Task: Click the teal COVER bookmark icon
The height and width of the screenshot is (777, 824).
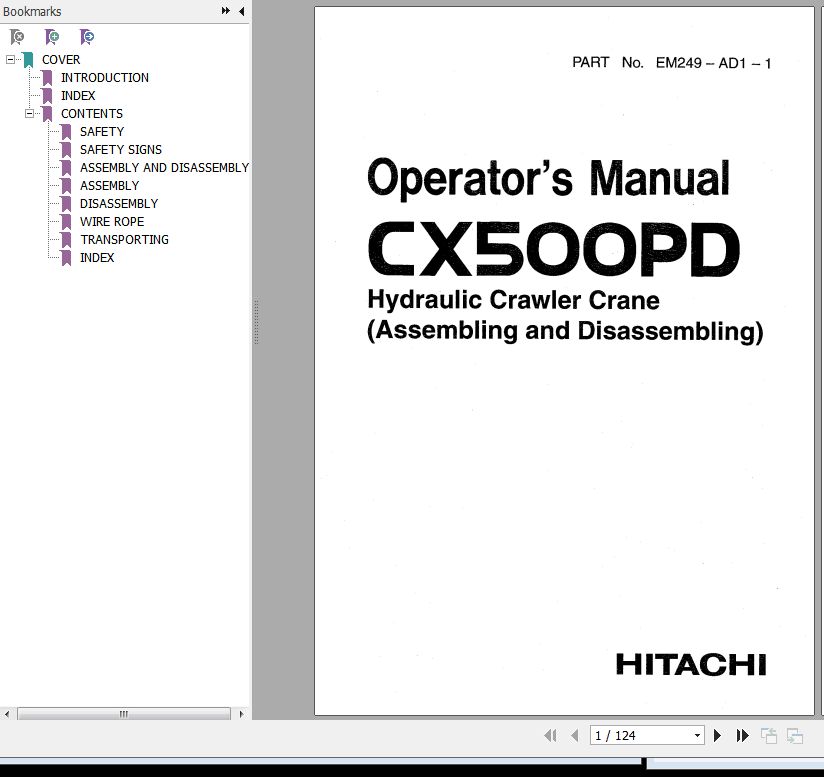Action: (28, 60)
